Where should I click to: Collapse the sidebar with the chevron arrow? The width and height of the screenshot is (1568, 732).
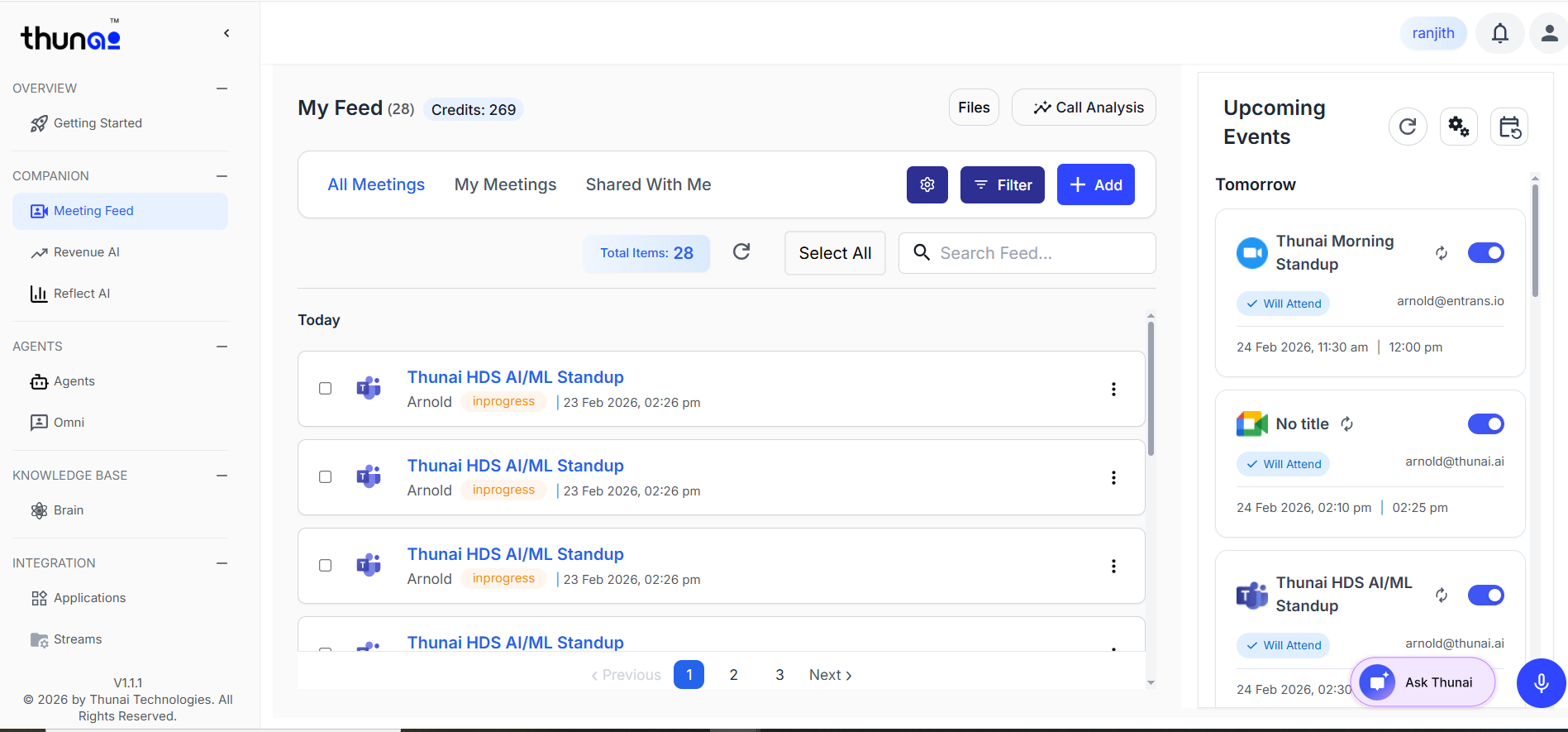pyautogui.click(x=226, y=33)
